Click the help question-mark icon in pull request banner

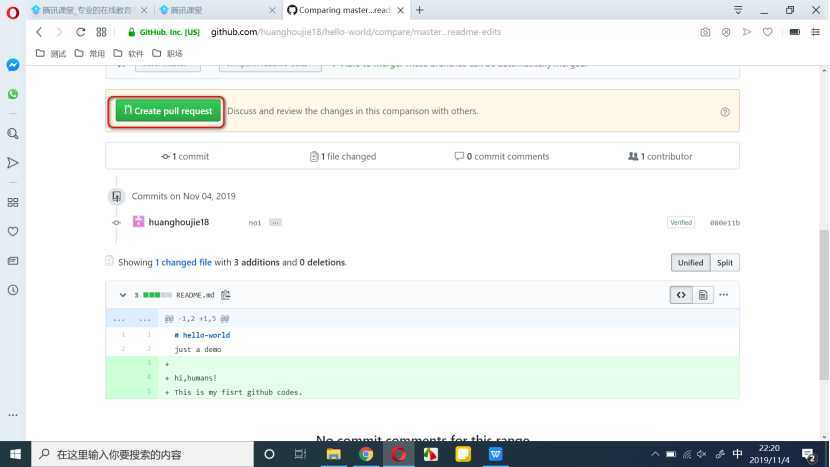725,112
